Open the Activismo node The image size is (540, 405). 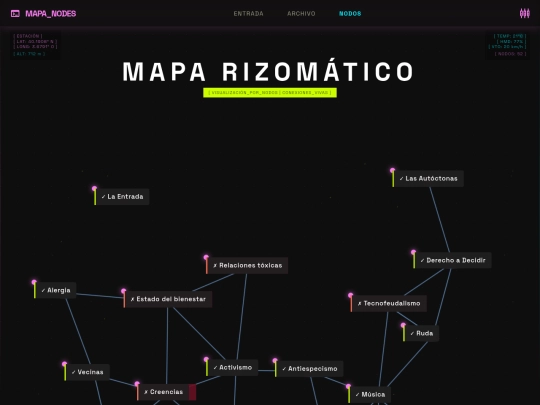click(233, 368)
